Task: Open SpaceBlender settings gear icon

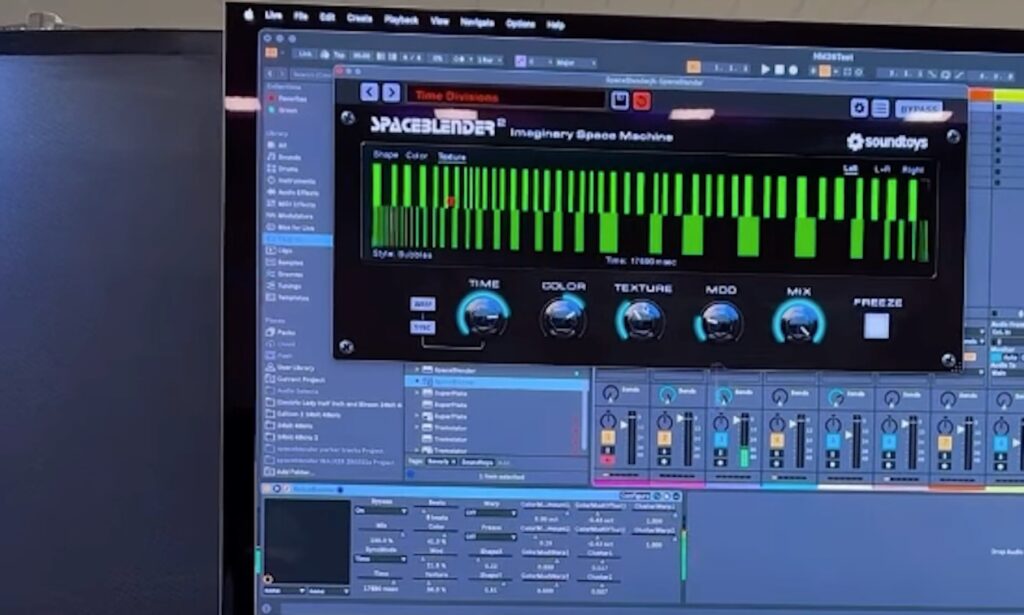Action: tap(858, 107)
